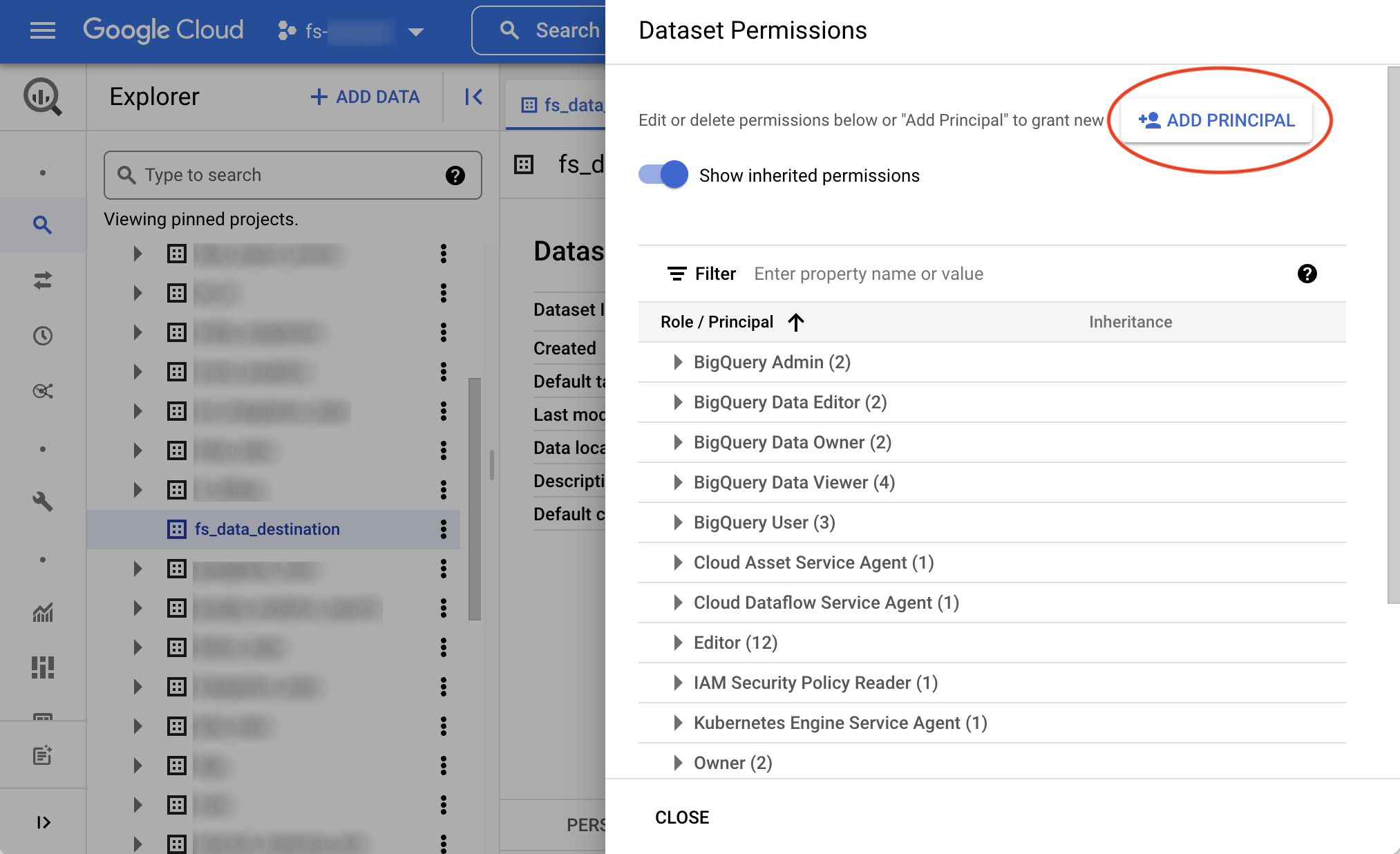Open the main hamburger navigation menu

point(43,30)
